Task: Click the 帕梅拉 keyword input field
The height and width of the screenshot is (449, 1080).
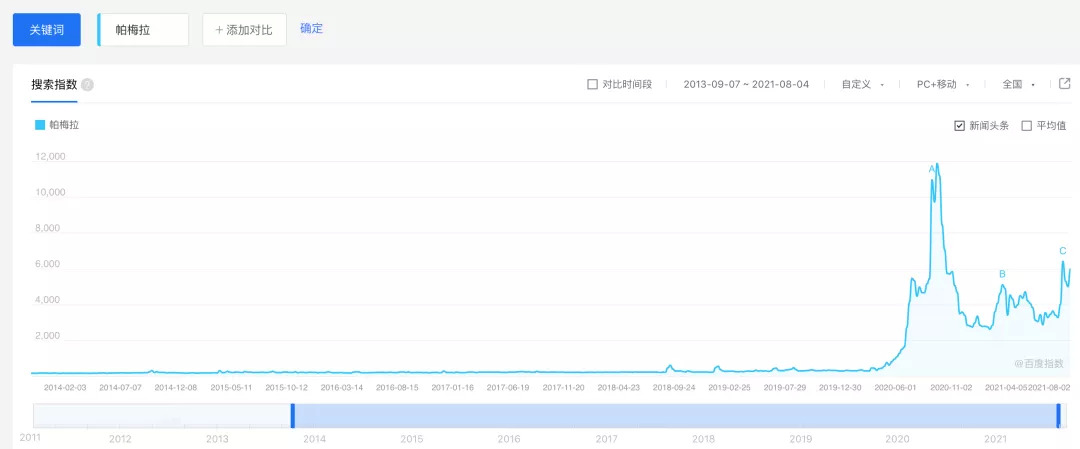Action: [145, 30]
